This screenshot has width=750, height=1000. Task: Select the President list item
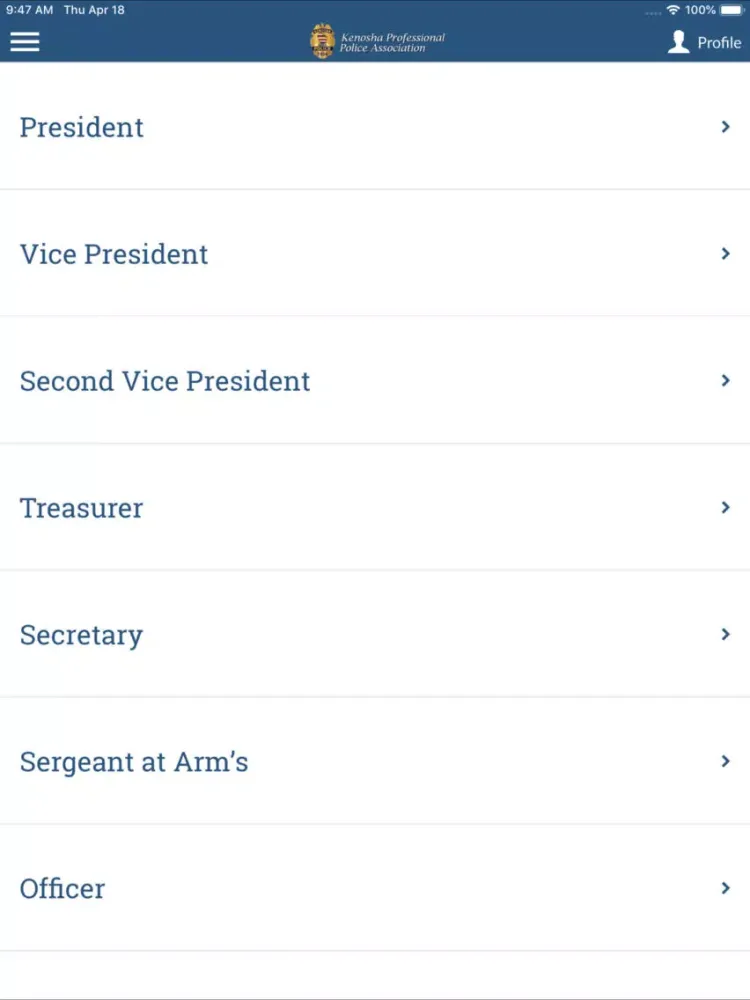point(375,126)
